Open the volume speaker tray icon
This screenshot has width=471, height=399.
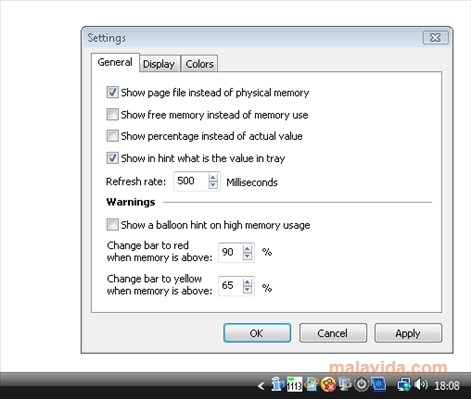421,384
